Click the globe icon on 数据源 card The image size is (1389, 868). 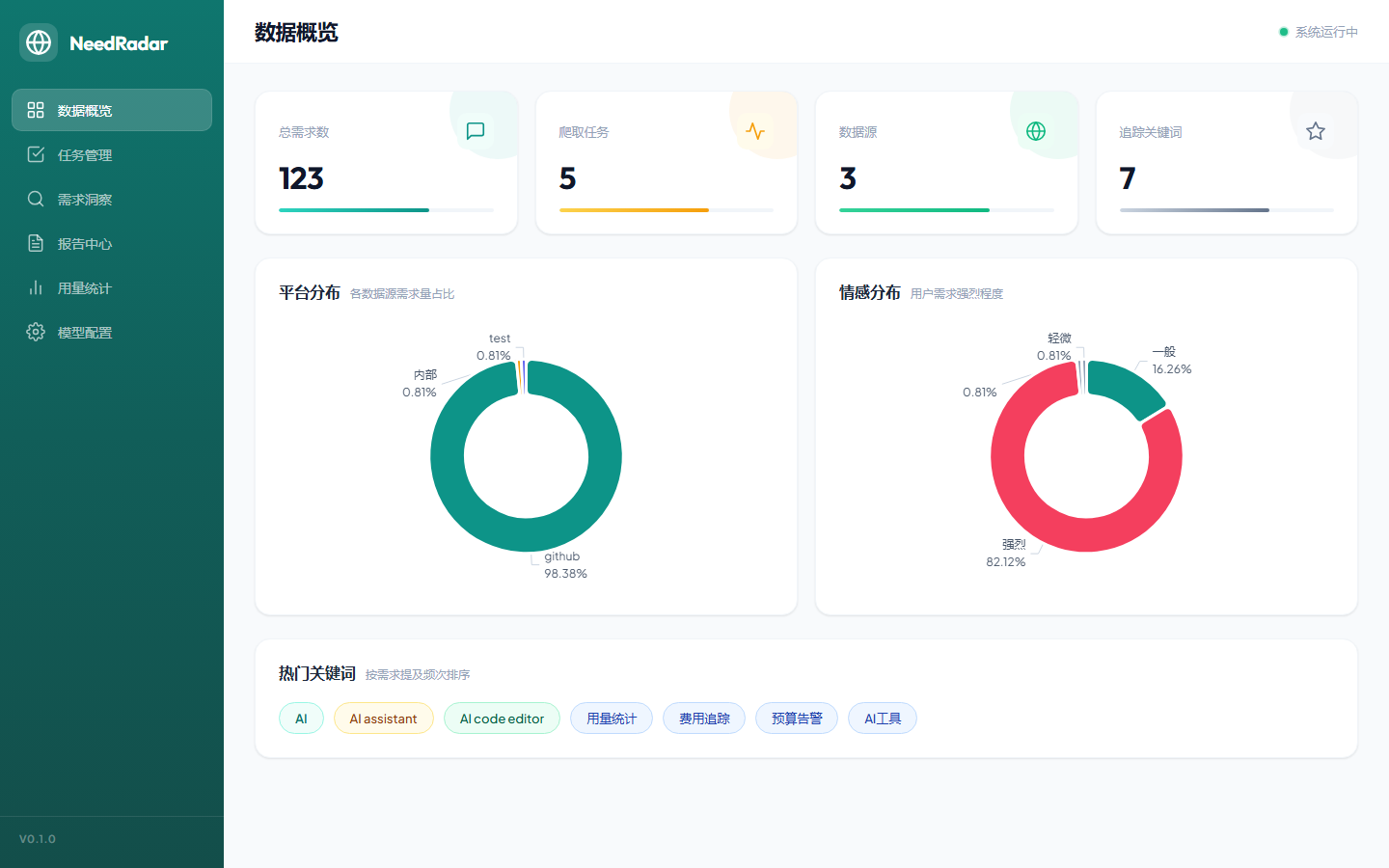click(1036, 131)
